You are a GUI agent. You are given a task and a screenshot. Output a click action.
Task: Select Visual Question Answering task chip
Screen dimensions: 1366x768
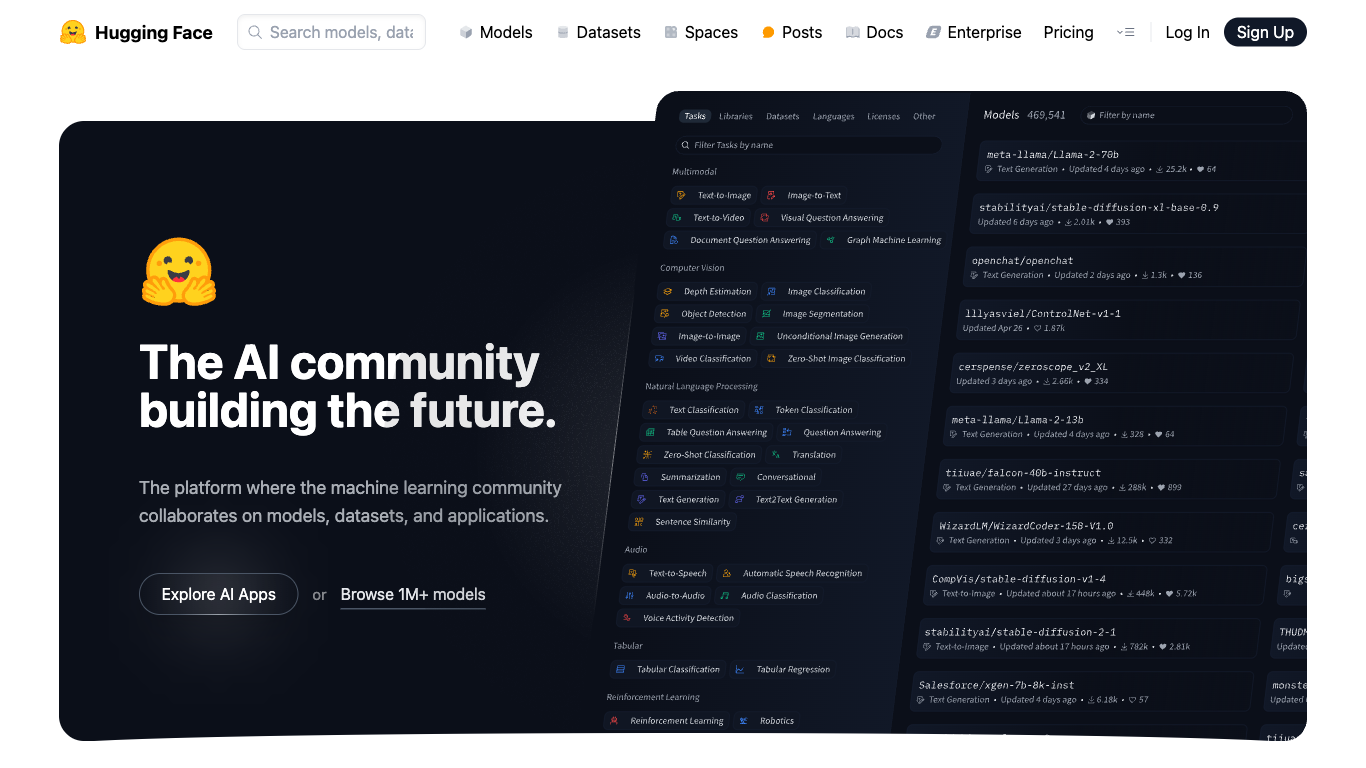pyautogui.click(x=822, y=217)
